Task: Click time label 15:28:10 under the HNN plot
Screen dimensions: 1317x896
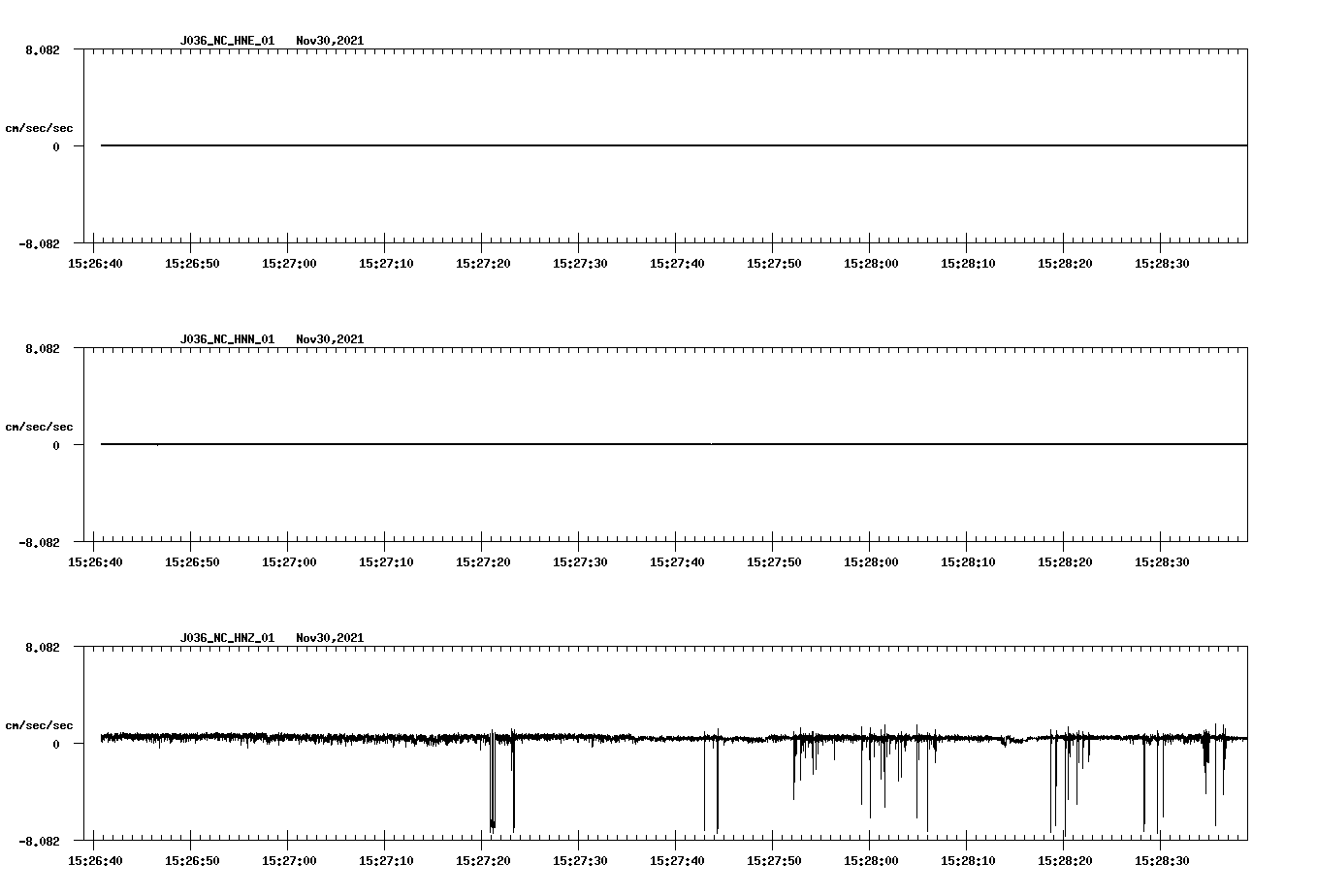Action: (x=968, y=562)
